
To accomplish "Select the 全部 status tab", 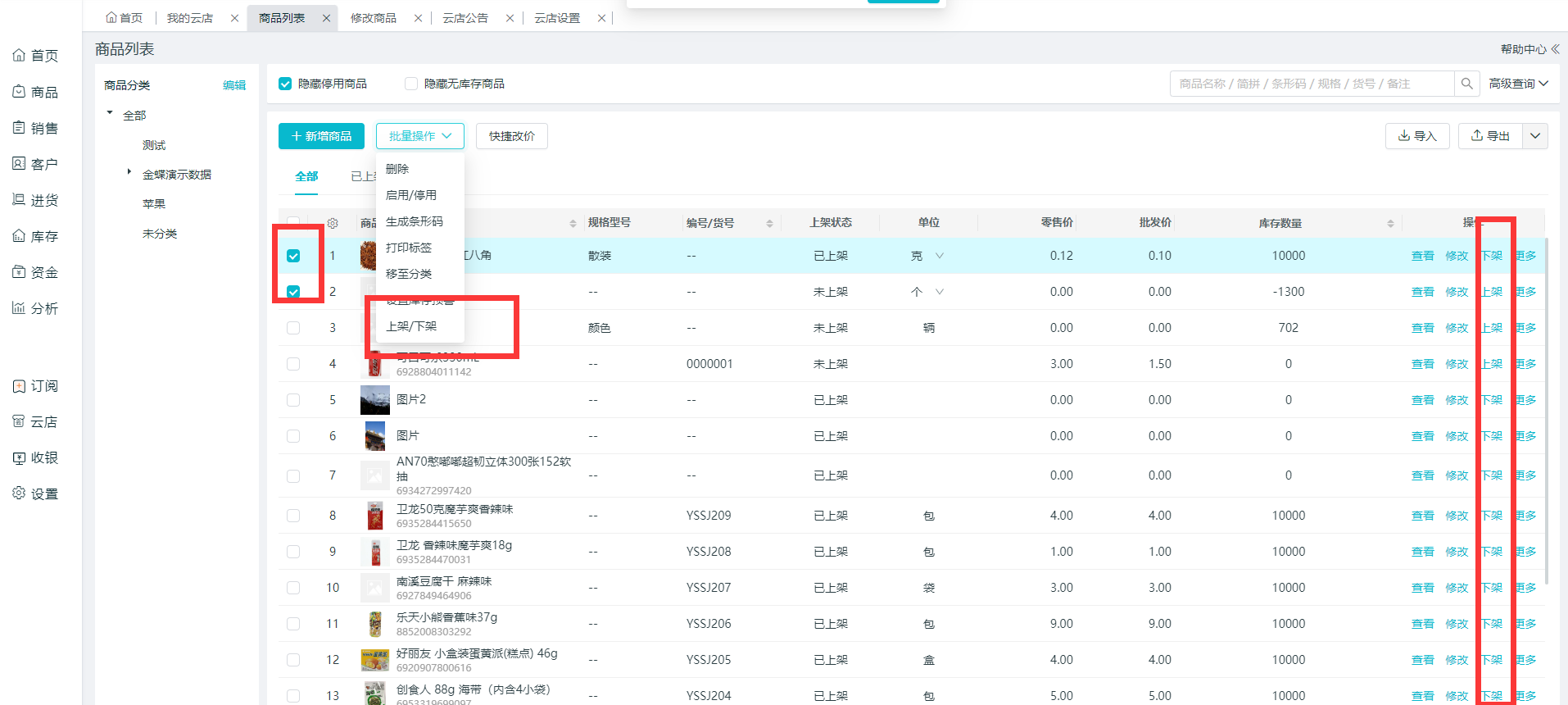I will tap(306, 176).
